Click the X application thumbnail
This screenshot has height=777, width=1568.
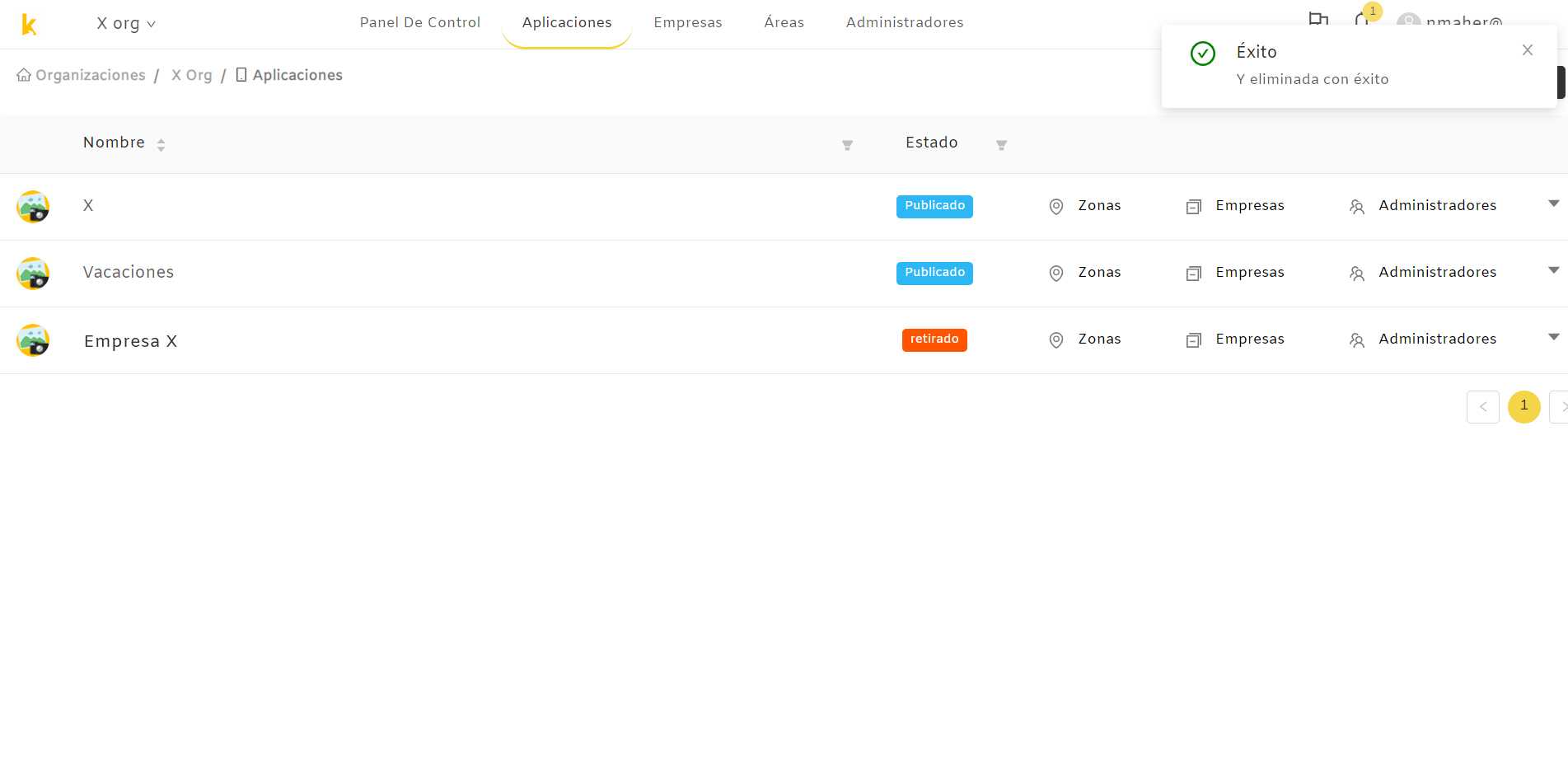pyautogui.click(x=33, y=207)
